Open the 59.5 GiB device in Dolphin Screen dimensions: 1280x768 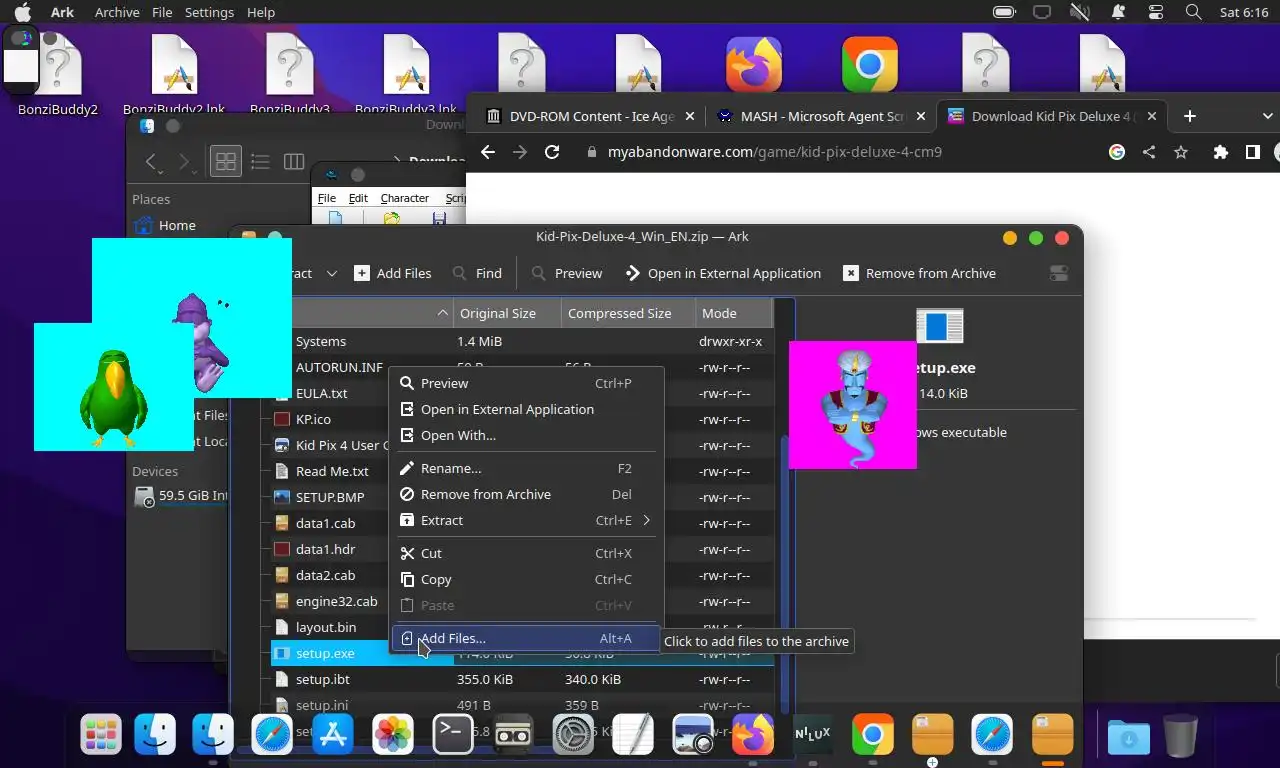180,495
